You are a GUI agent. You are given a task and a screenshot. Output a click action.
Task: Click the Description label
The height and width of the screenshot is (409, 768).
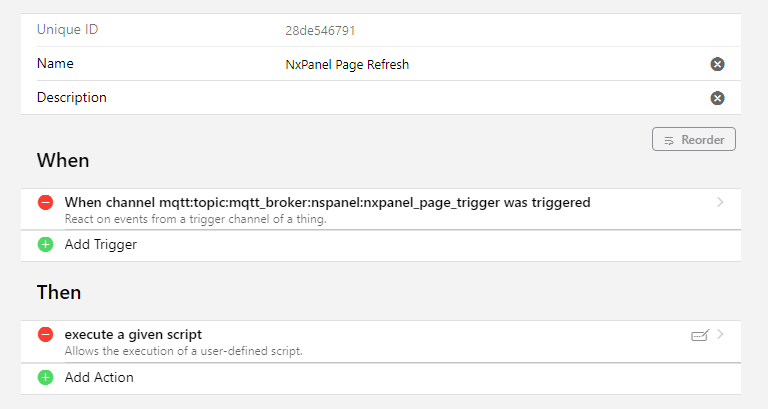point(72,98)
